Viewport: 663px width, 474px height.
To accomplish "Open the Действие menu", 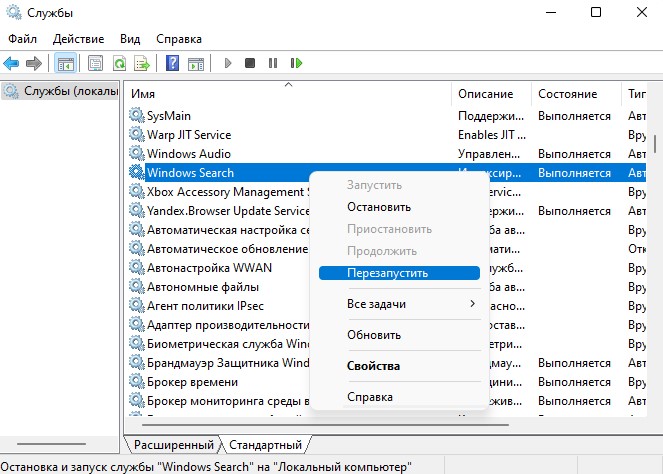I will tap(78, 39).
